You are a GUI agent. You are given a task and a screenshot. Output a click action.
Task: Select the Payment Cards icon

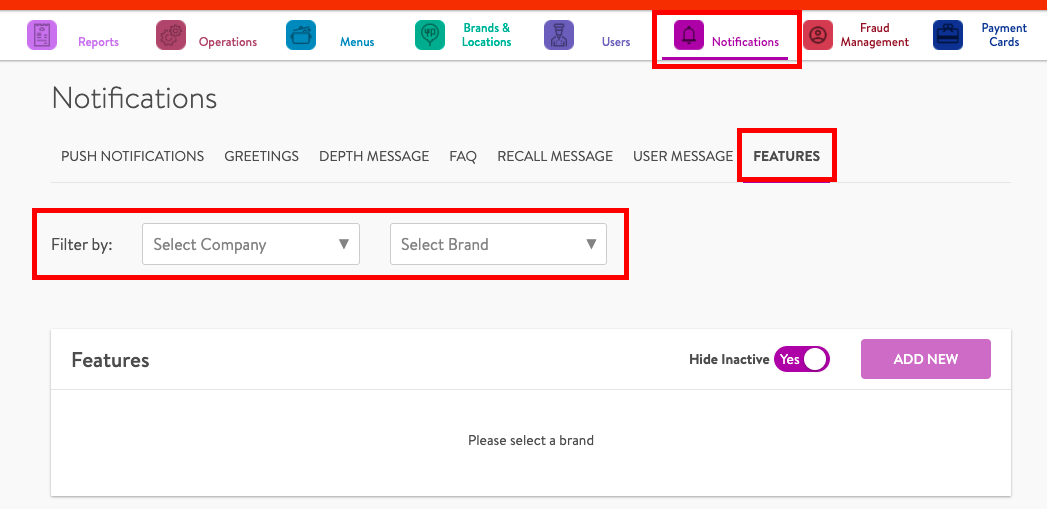[x=948, y=36]
